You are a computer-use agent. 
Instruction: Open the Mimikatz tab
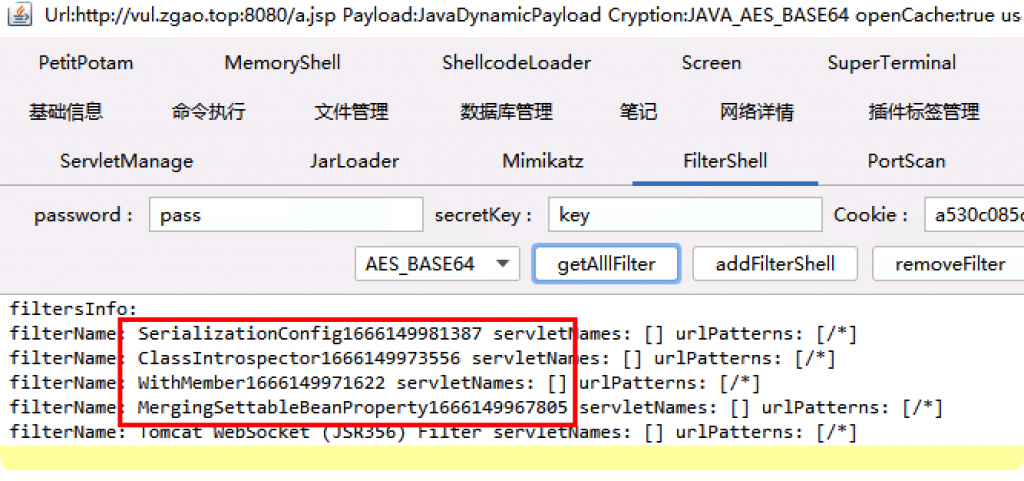pyautogui.click(x=542, y=161)
